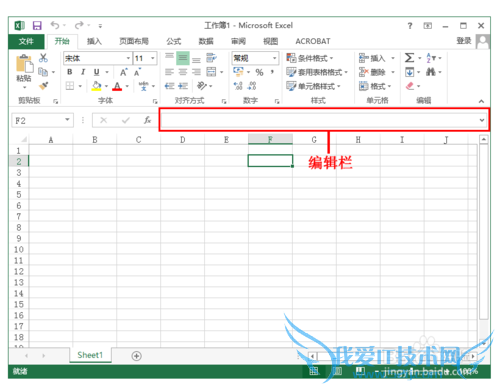This screenshot has width=500, height=389.
Task: Open 条件格式 conditional formatting menu
Action: pos(310,58)
